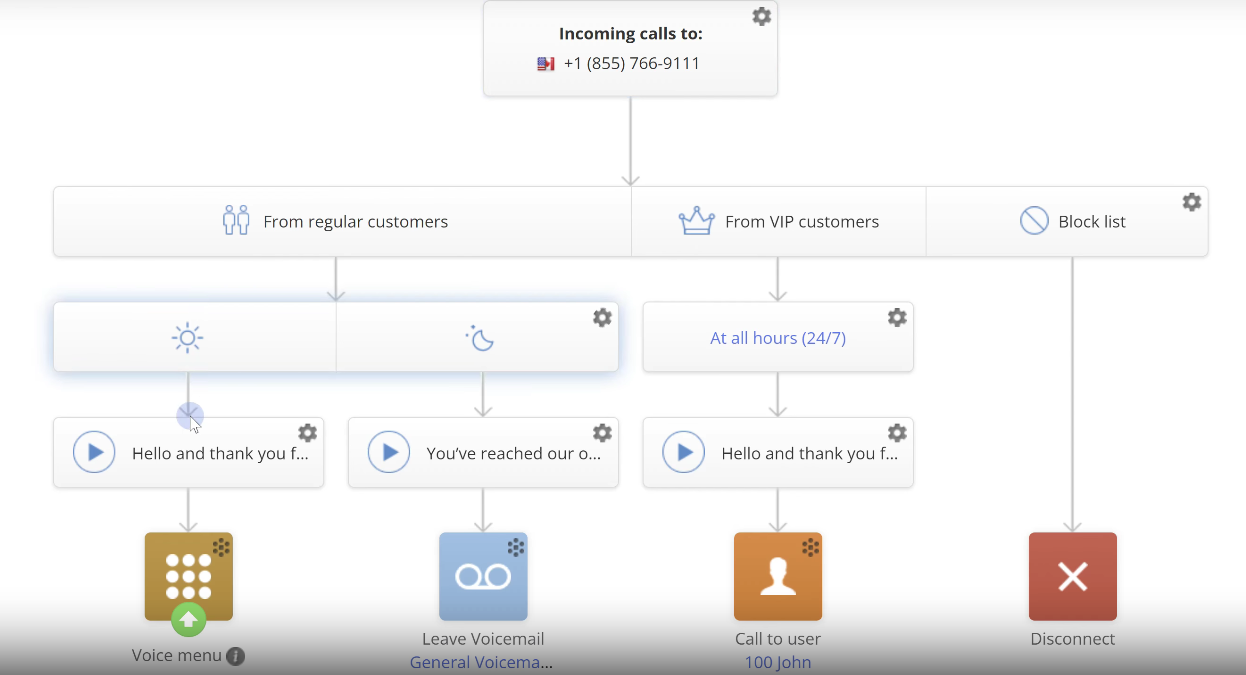The height and width of the screenshot is (675, 1246).
Task: Select the "From regular customers" label
Action: point(356,222)
